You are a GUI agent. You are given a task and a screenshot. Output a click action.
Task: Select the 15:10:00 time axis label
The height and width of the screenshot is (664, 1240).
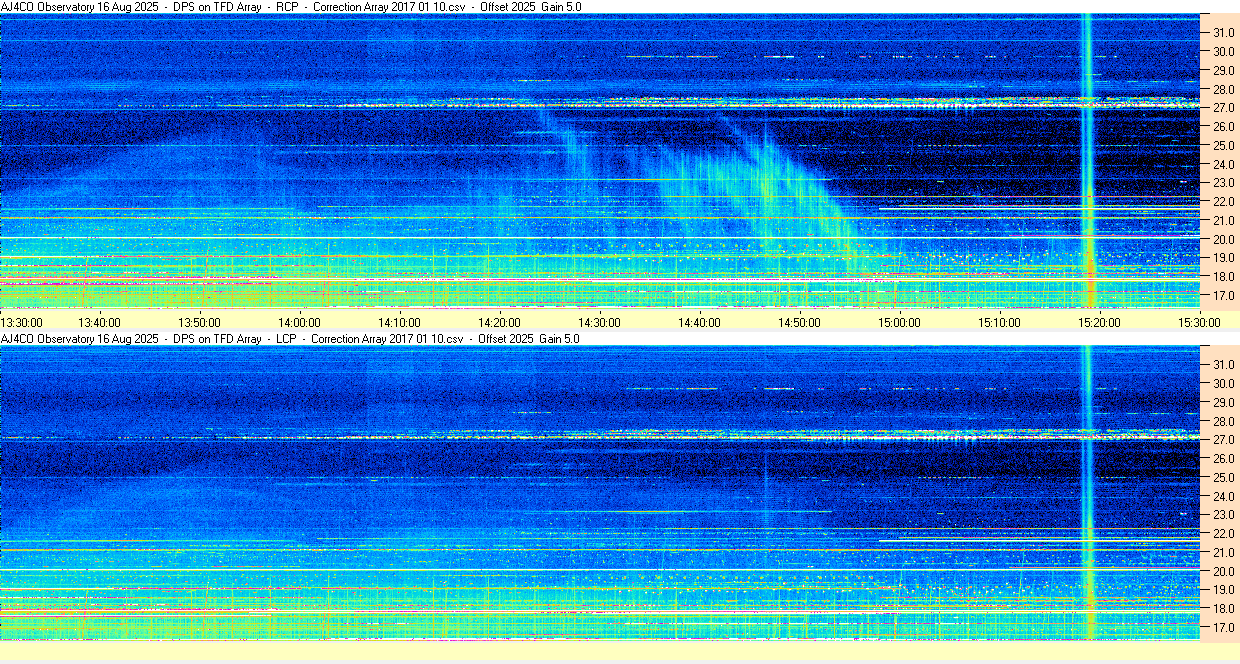(999, 322)
